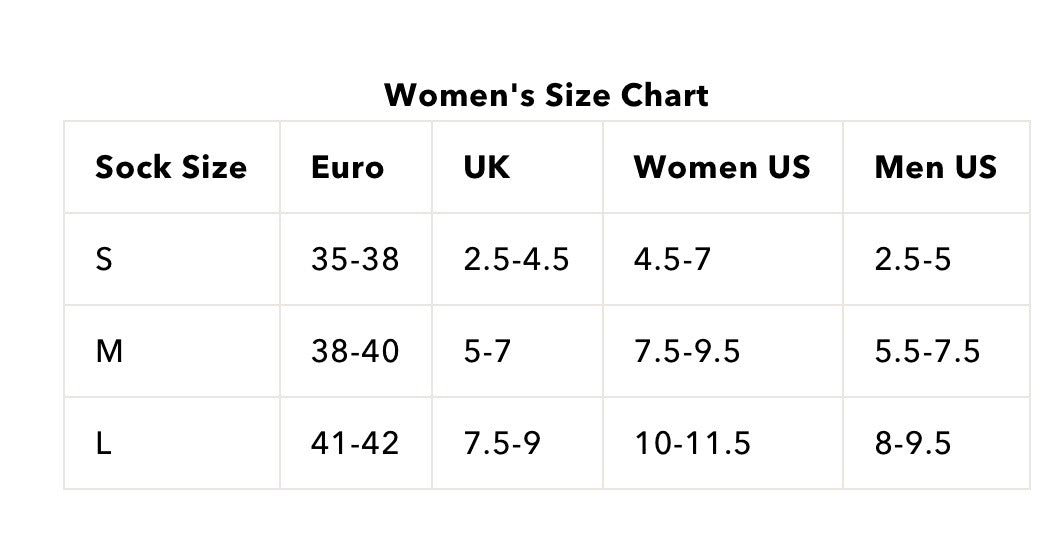Viewport: 1056px width, 548px height.
Task: Click the S sock size cell
Action: [104, 260]
